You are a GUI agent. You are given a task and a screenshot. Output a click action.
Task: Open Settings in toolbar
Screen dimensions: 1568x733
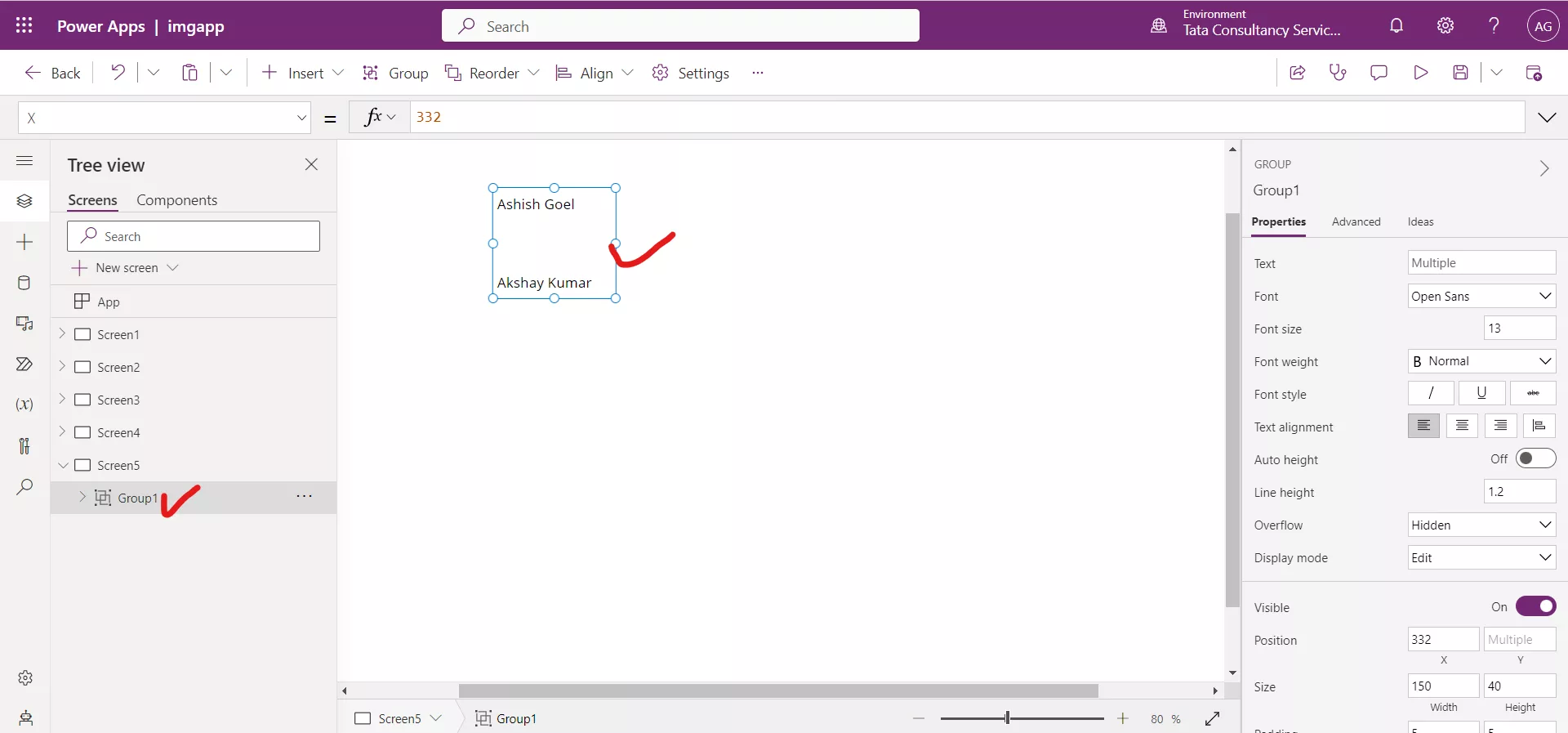click(x=690, y=73)
